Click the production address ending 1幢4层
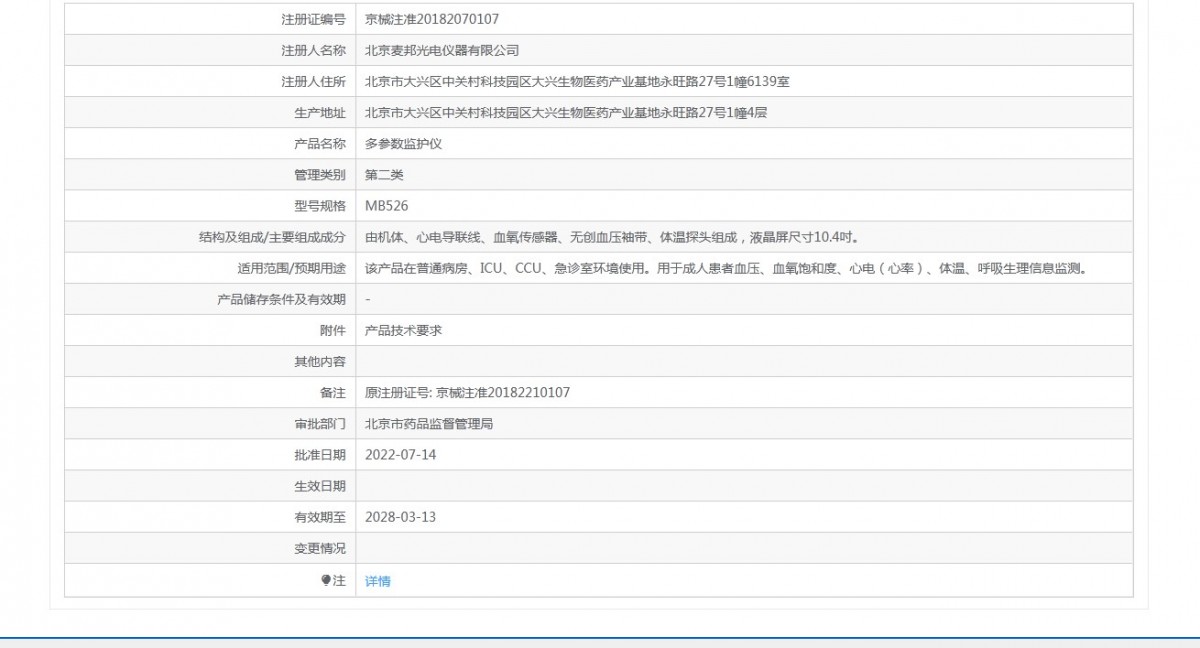Screen dimensions: 1200x648 pyautogui.click(x=566, y=113)
